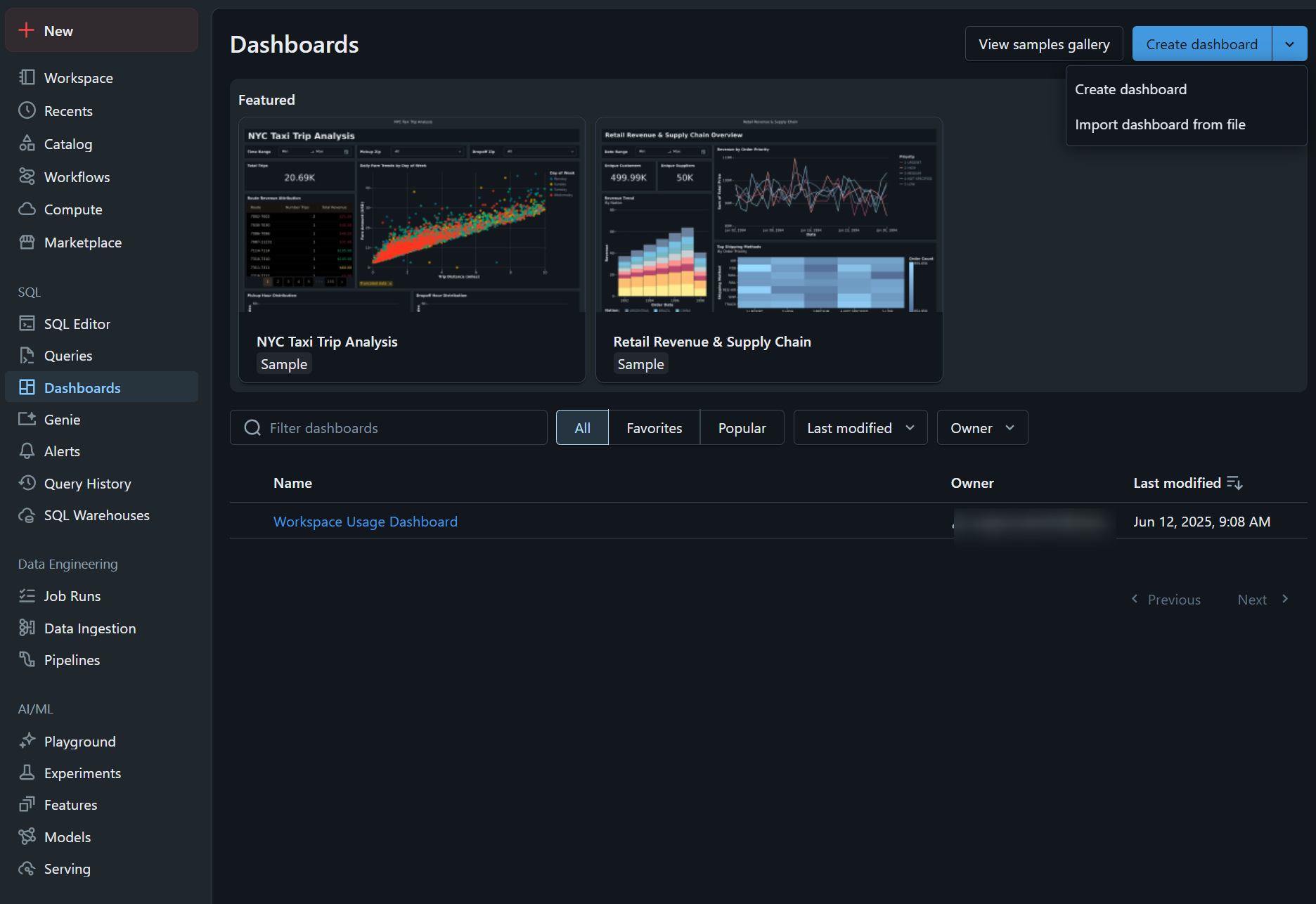Click the Pipelines icon
1316x904 pixels.
coord(27,659)
